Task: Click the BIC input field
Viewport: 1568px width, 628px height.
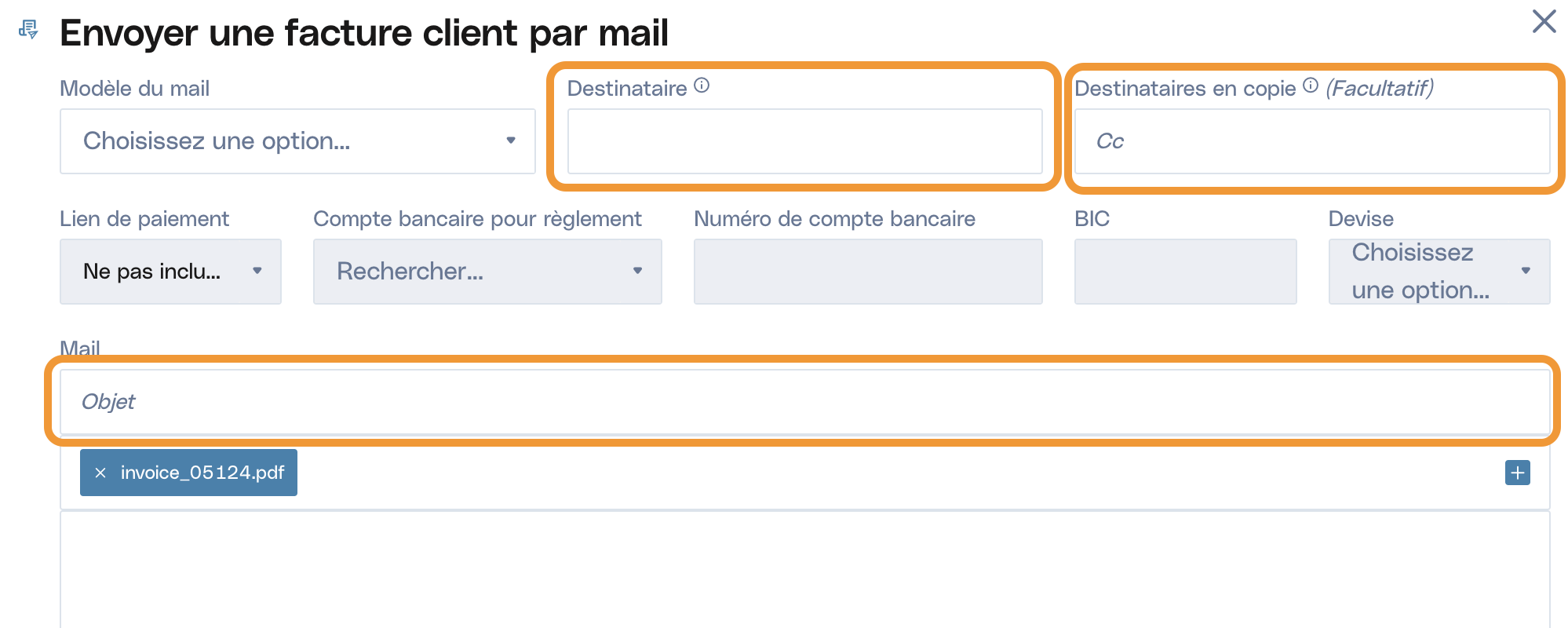Action: [x=1185, y=272]
